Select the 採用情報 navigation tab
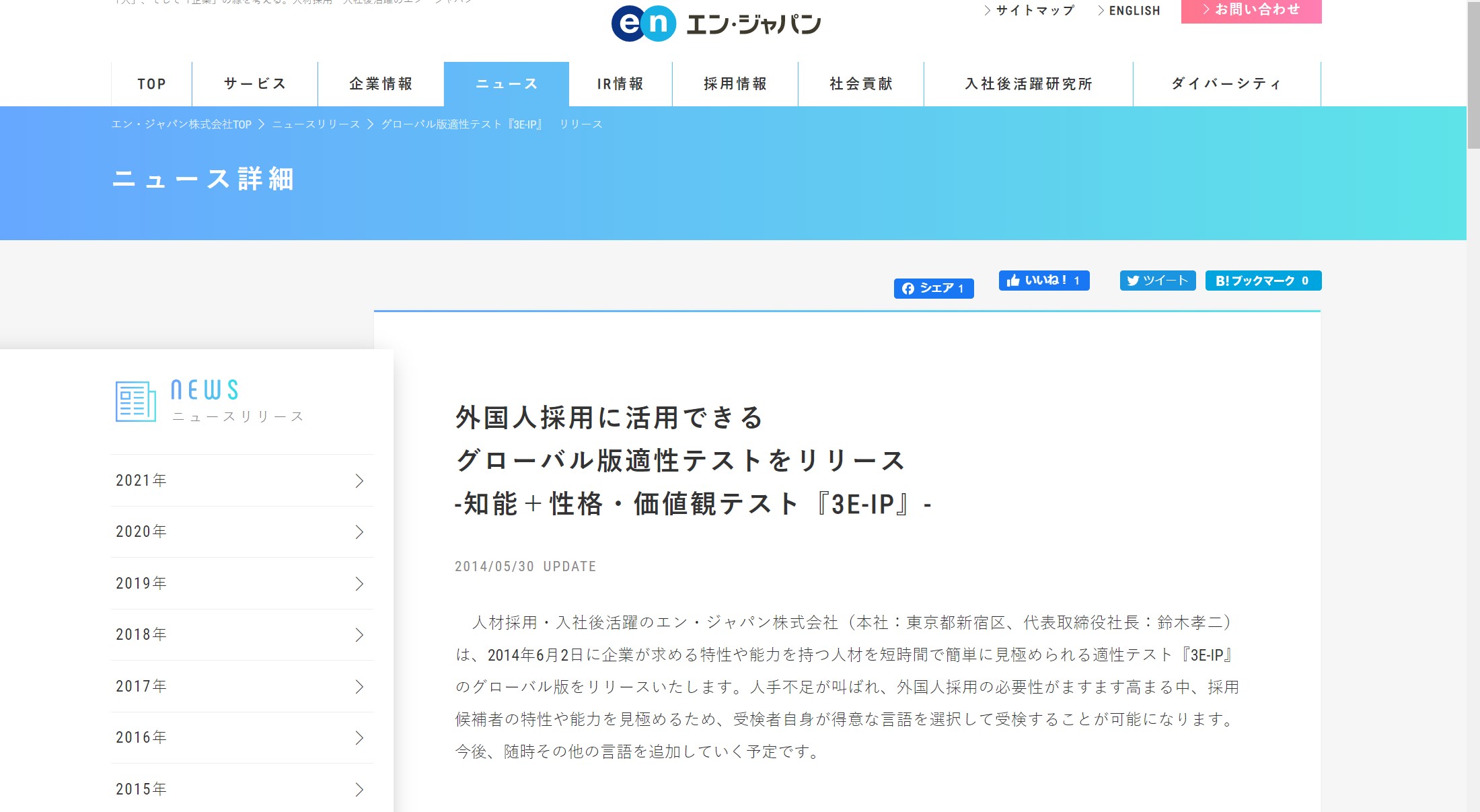Screen dimensions: 1480x812 pos(735,84)
